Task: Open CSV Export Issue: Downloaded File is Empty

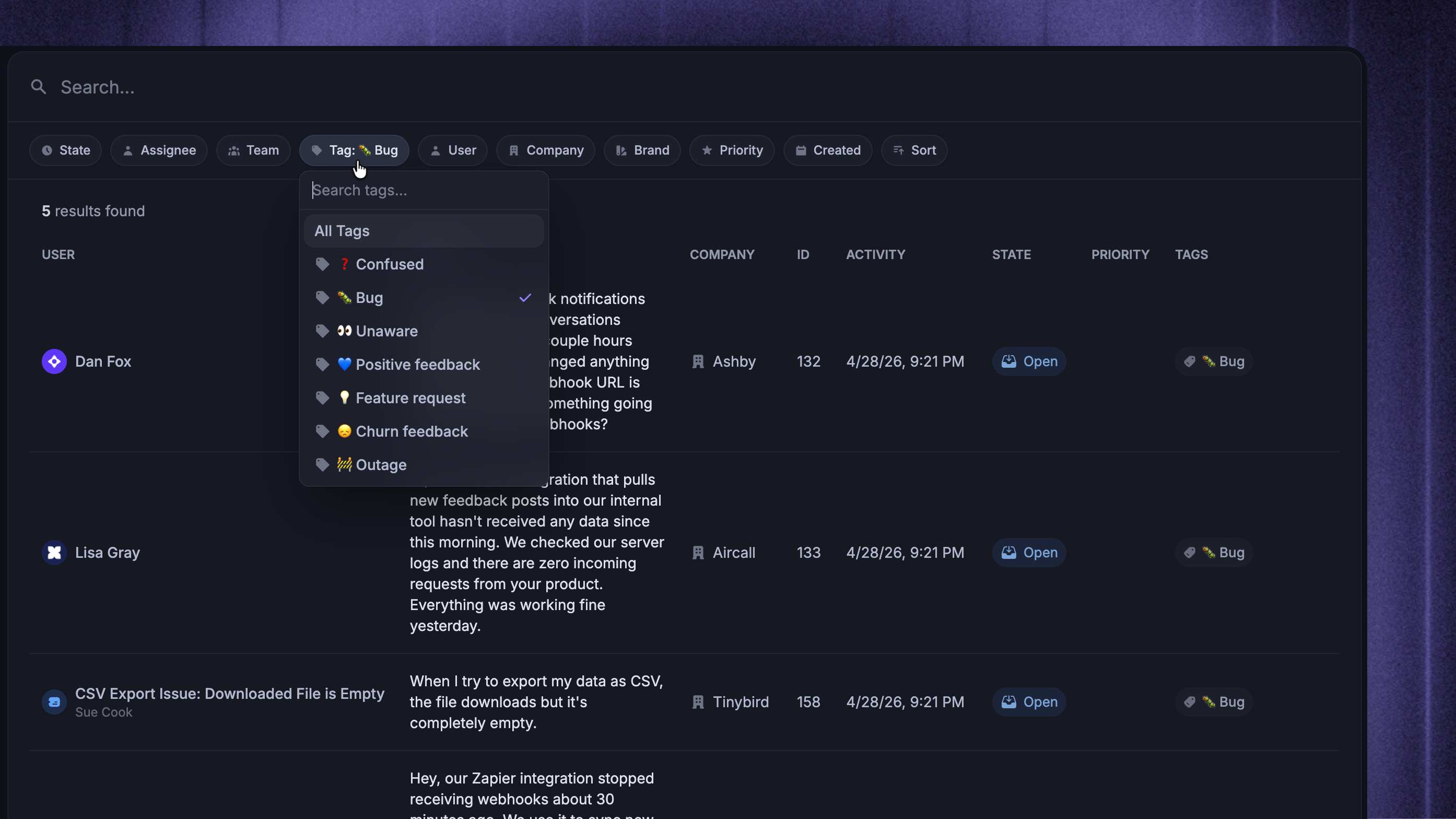Action: 229,694
